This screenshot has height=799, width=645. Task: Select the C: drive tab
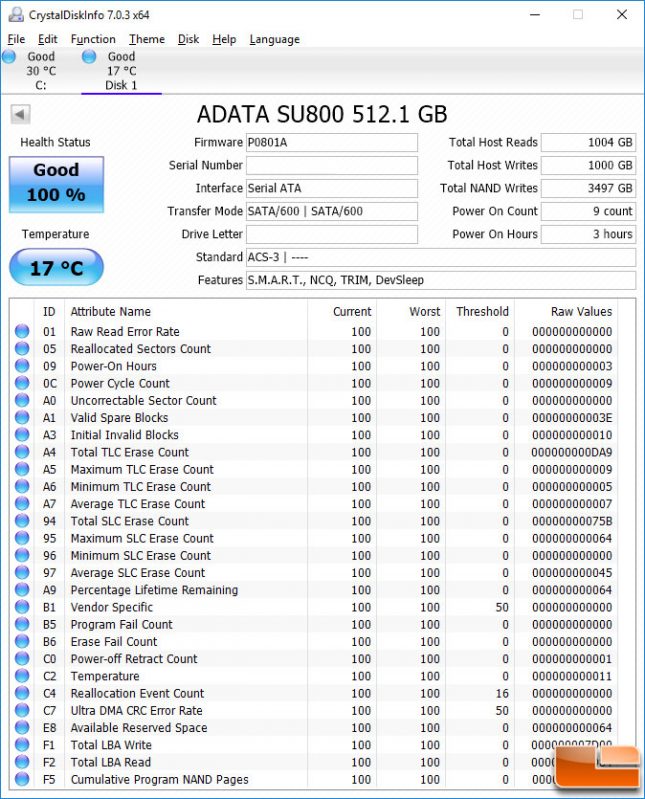pos(40,71)
